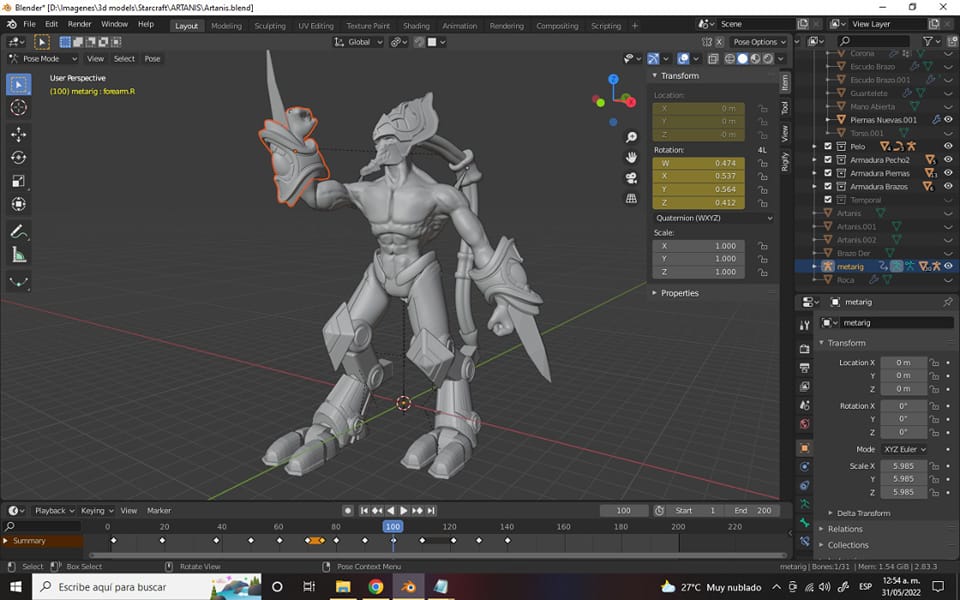Toggle lock on Scale X in sidebar
Viewport: 960px width, 600px height.
pos(762,246)
